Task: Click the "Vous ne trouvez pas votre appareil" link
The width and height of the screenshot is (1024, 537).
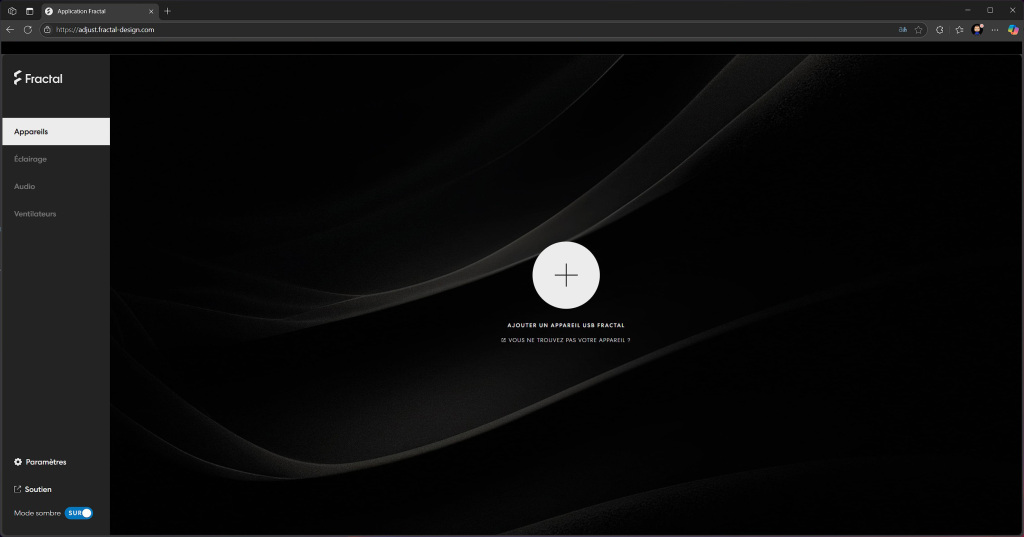Action: tap(566, 341)
